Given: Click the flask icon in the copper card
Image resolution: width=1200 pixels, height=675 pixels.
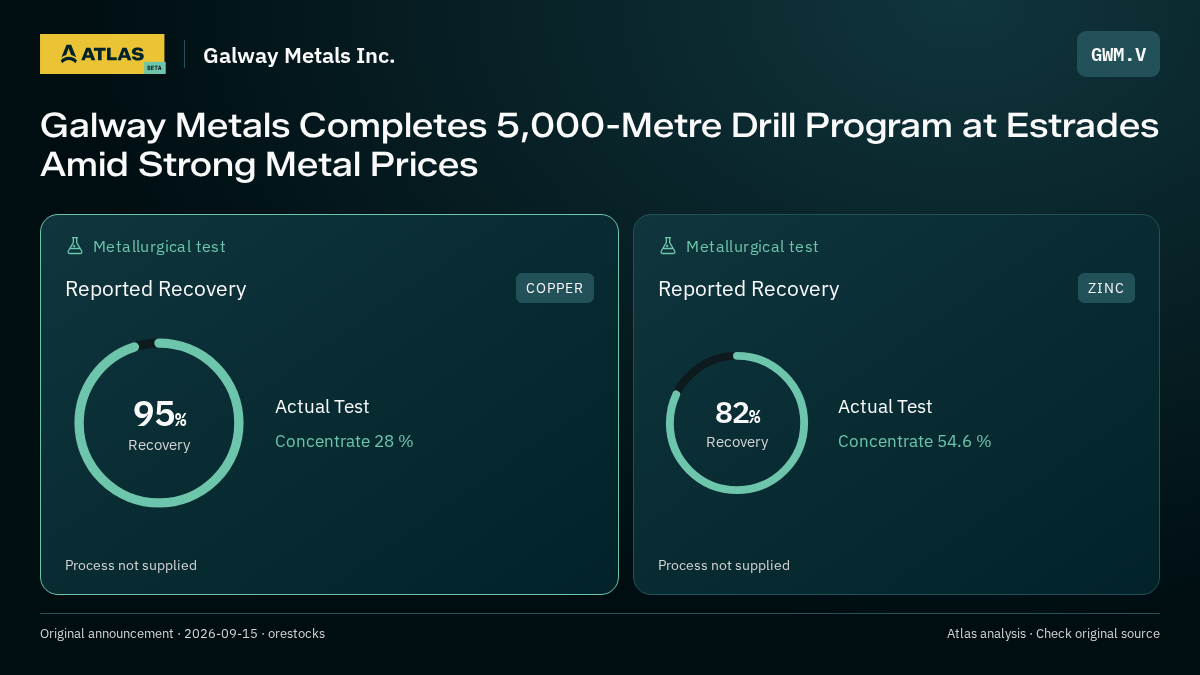Looking at the screenshot, I should [x=75, y=246].
